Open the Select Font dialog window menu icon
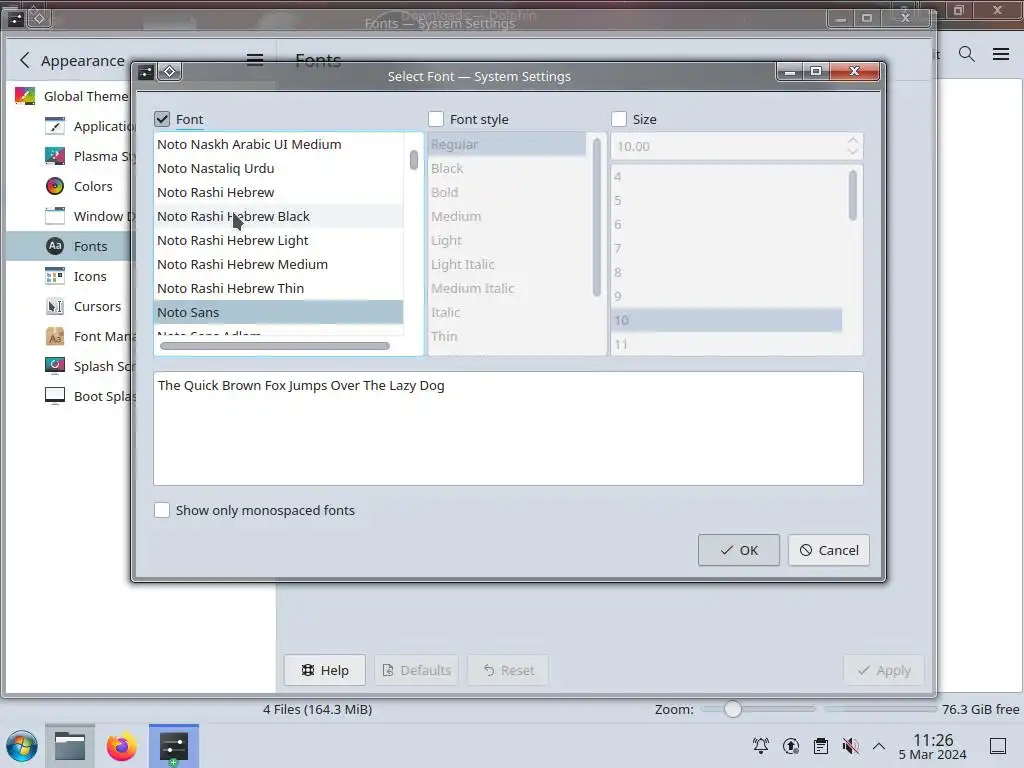Viewport: 1024px width, 768px height. (146, 71)
